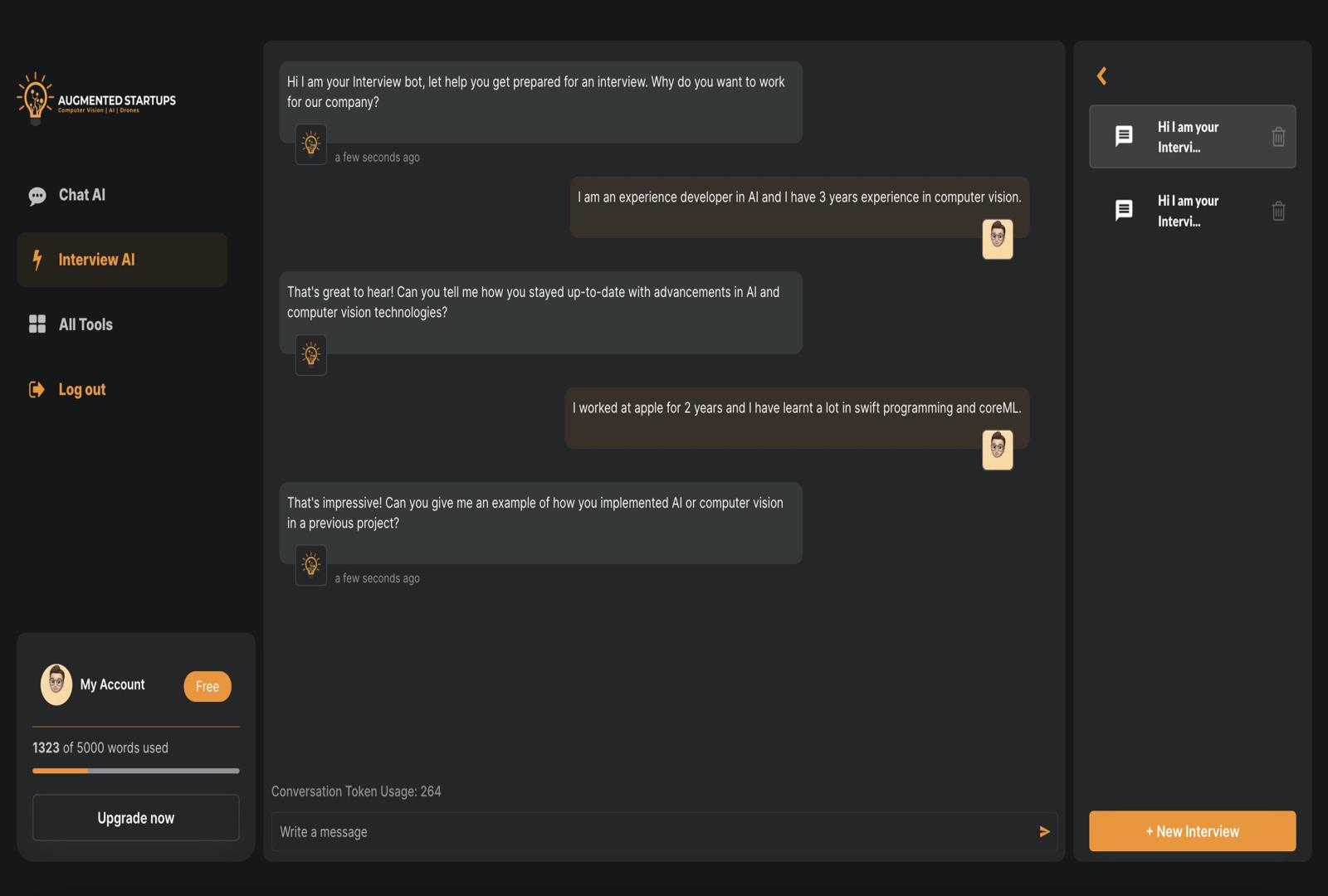Click the send message arrow icon
This screenshot has width=1328, height=896.
[1044, 831]
